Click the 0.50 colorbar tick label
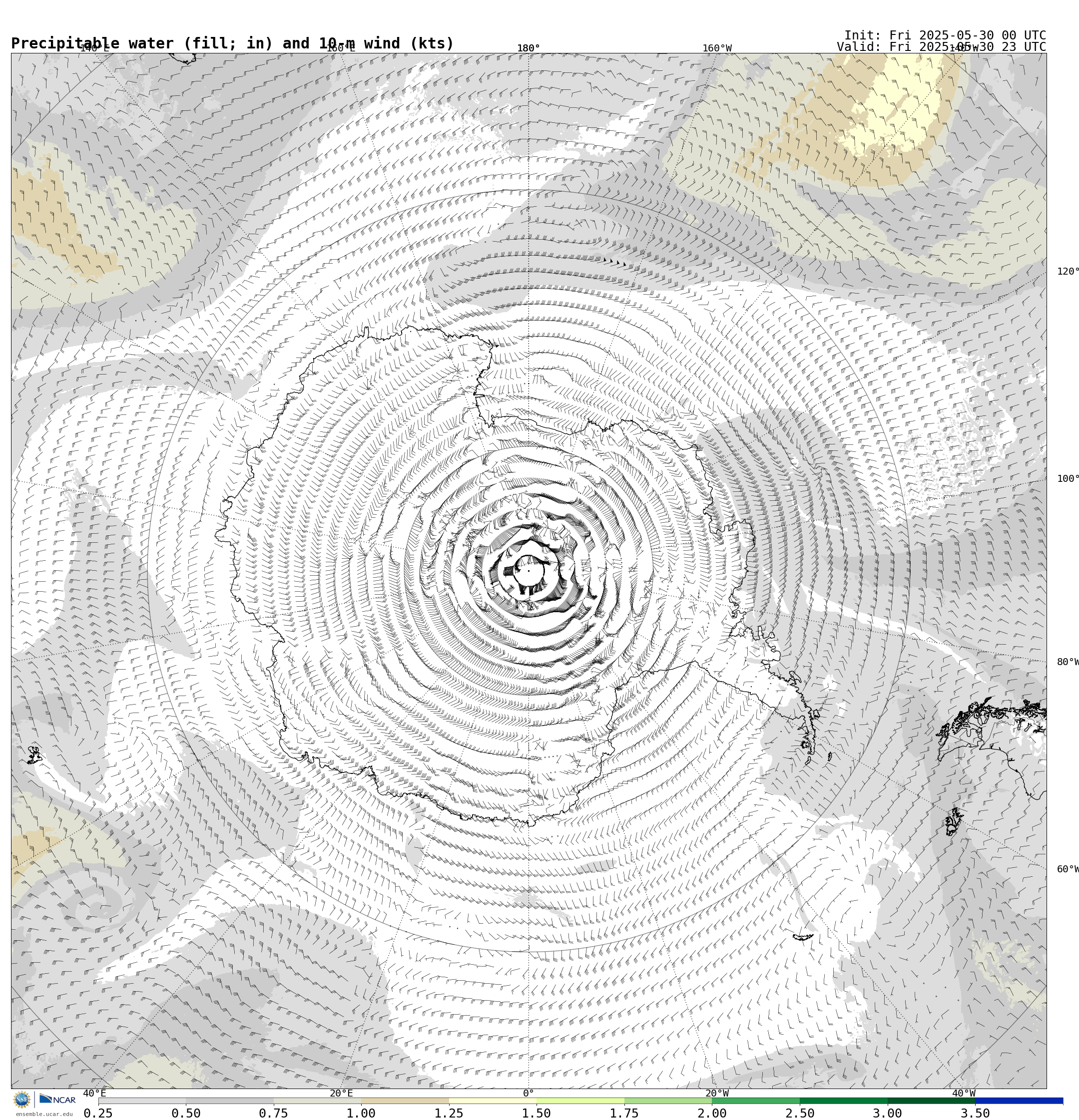The width and height of the screenshot is (1079, 1120). 186,1113
